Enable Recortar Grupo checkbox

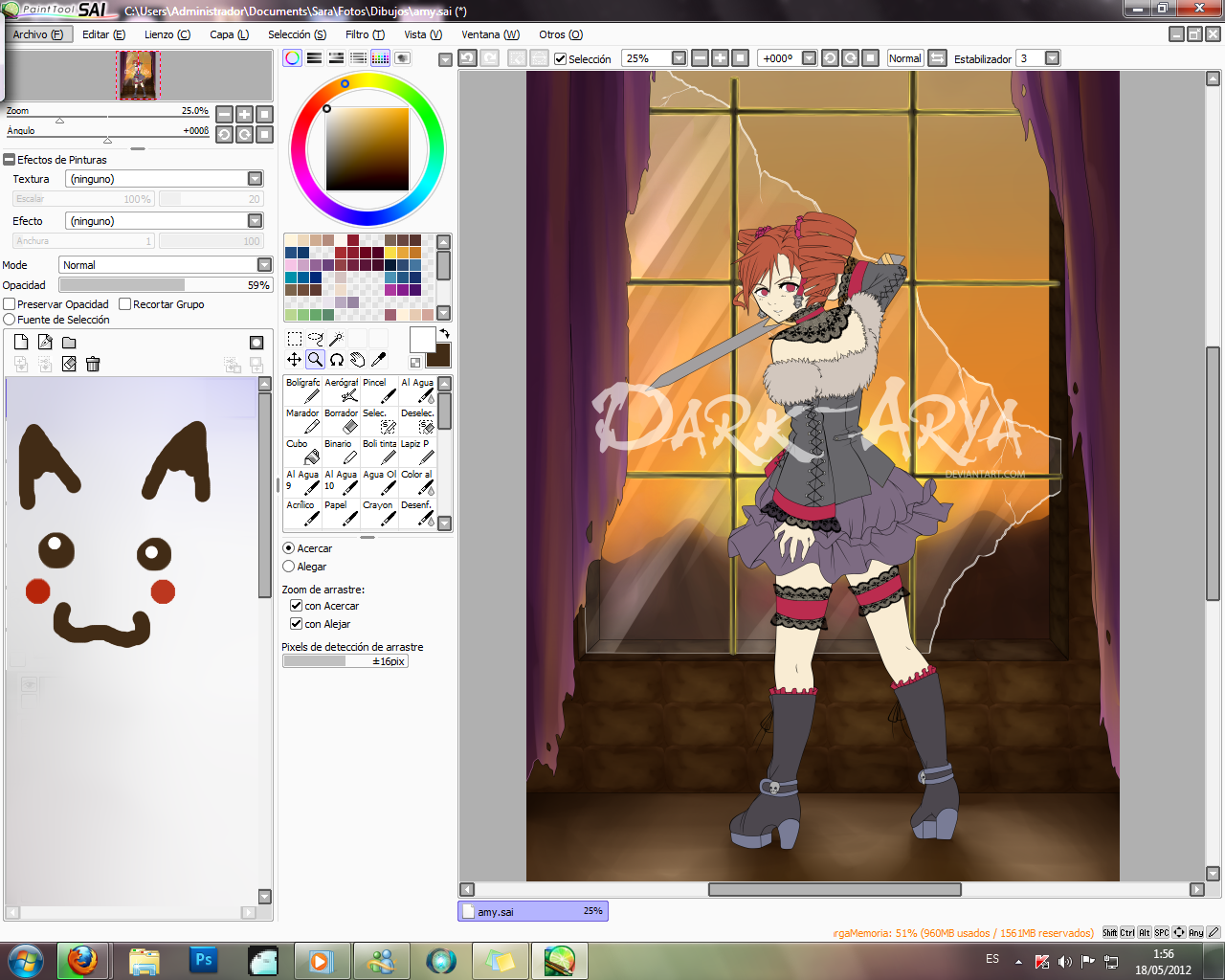pyautogui.click(x=124, y=304)
